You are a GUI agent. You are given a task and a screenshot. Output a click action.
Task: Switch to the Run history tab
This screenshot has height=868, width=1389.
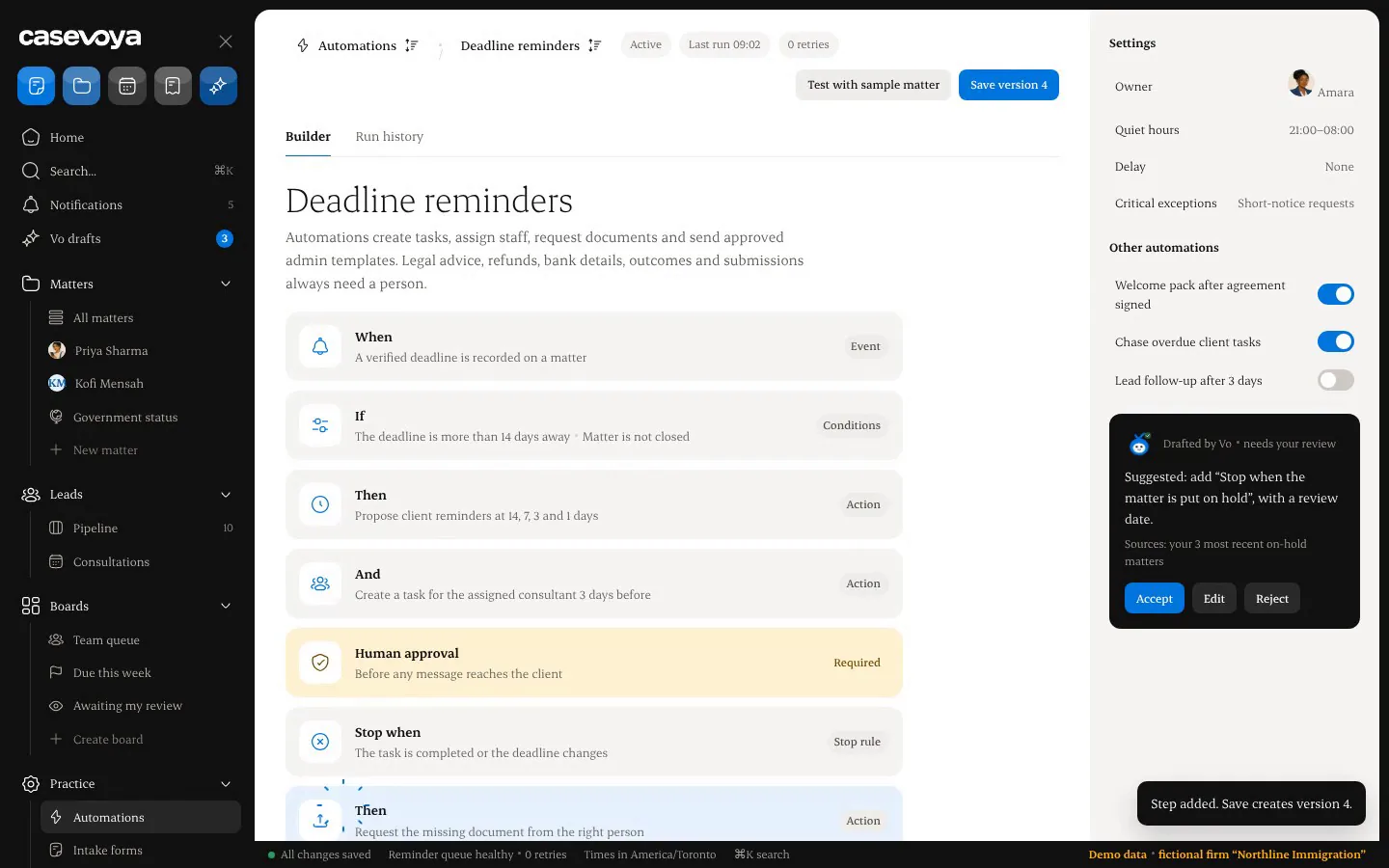click(390, 137)
